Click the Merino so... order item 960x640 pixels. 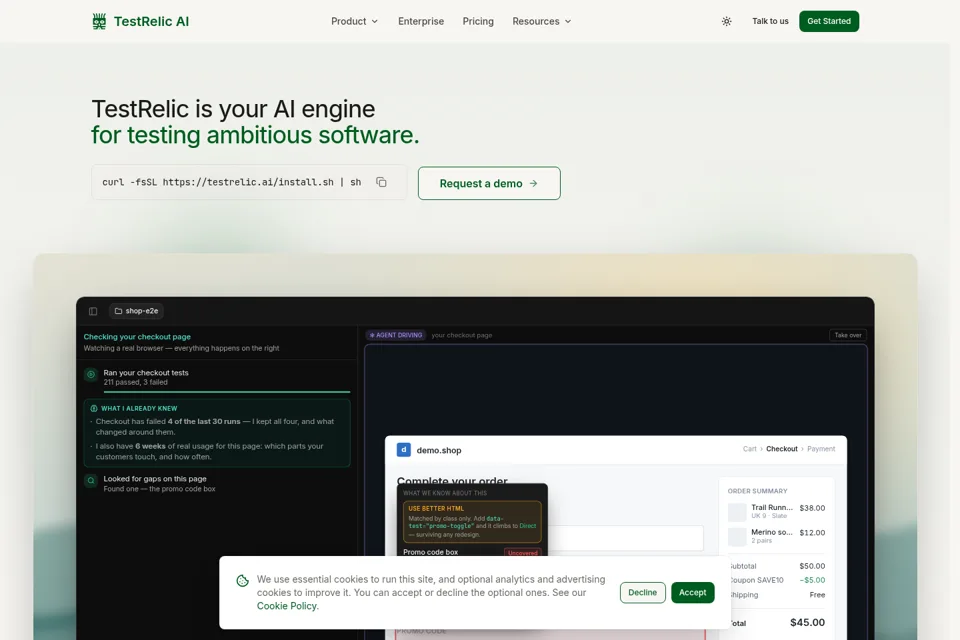(x=776, y=536)
